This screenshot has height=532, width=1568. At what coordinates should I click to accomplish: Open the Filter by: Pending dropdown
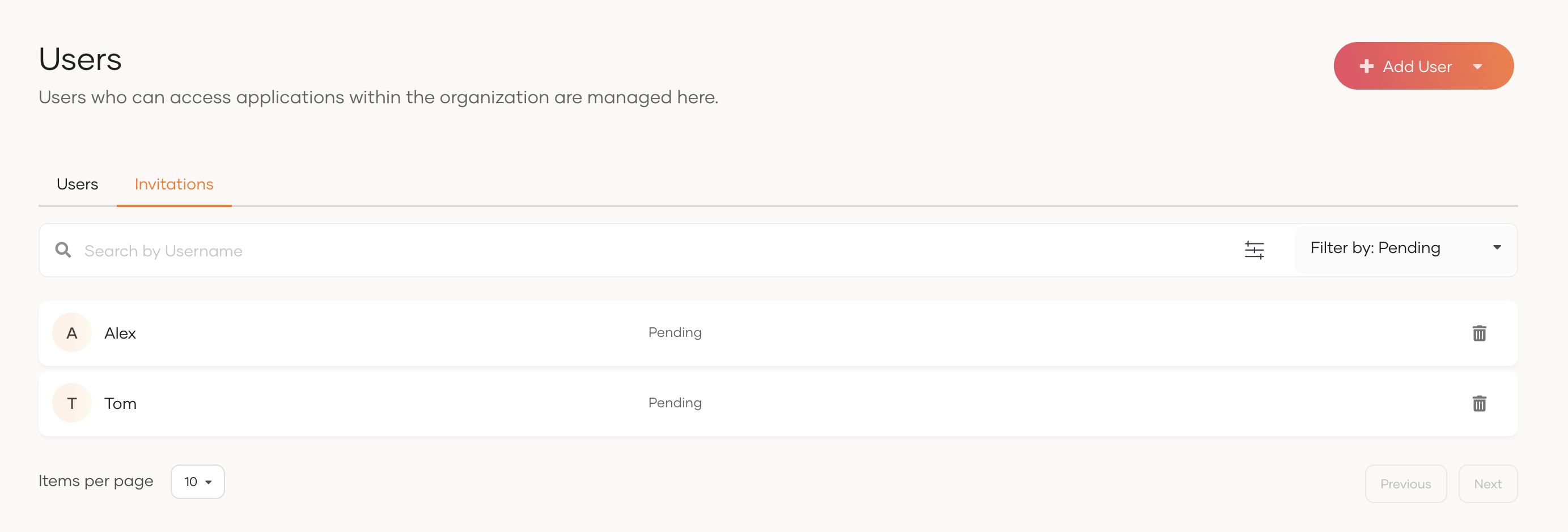(1405, 248)
